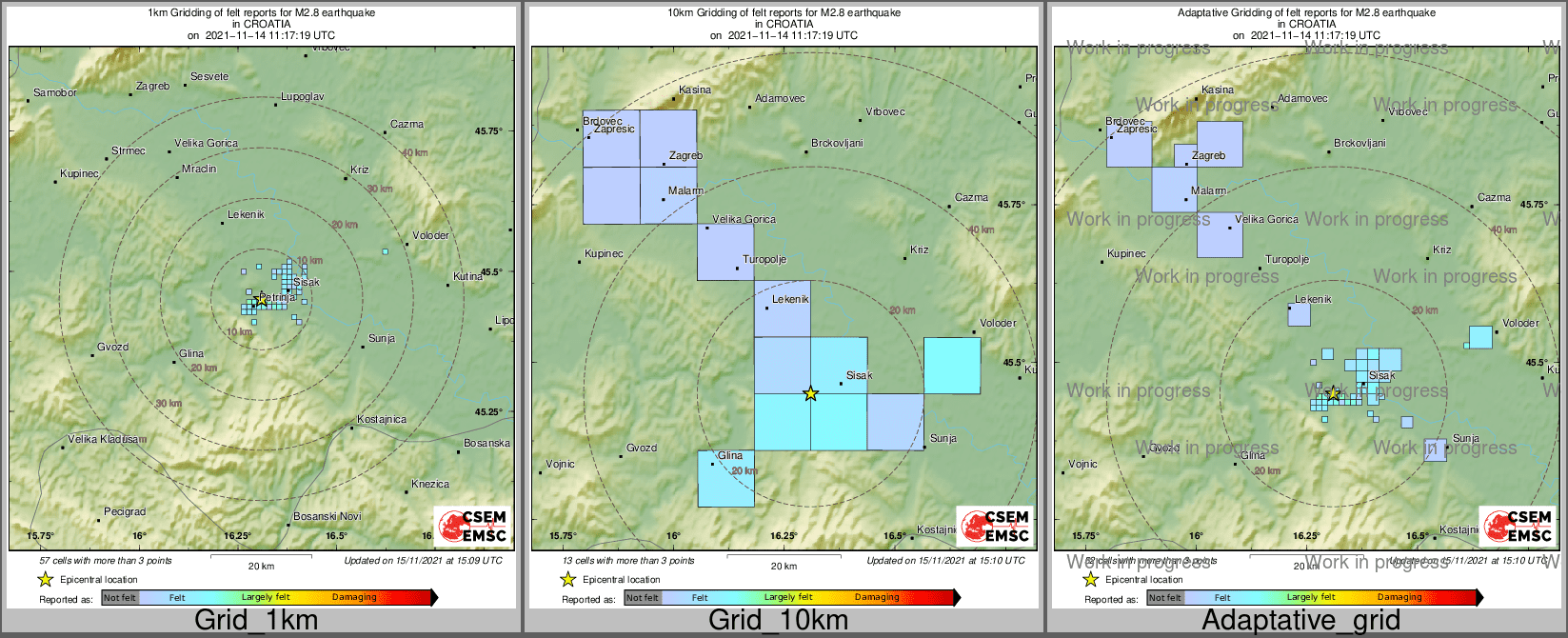
Task: Click the Bosanski Novi label in Grid_1km map
Action: 327,516
